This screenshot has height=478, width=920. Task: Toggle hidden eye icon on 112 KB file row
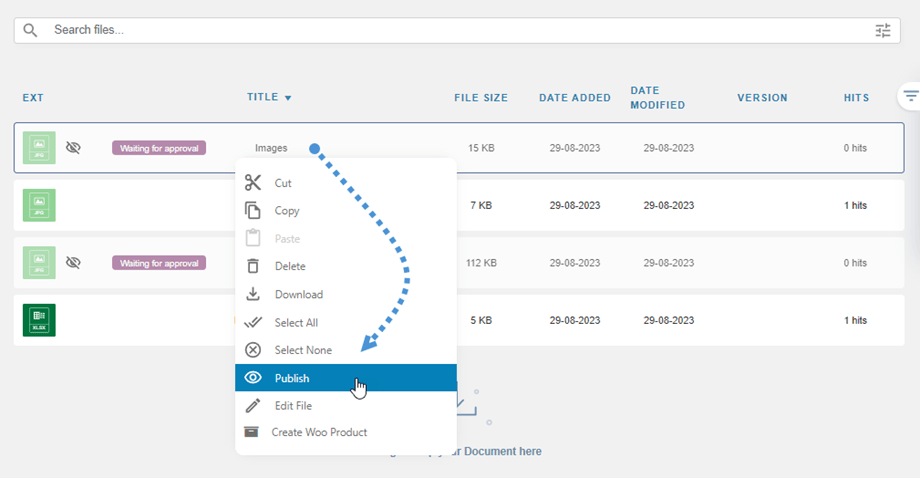point(73,262)
